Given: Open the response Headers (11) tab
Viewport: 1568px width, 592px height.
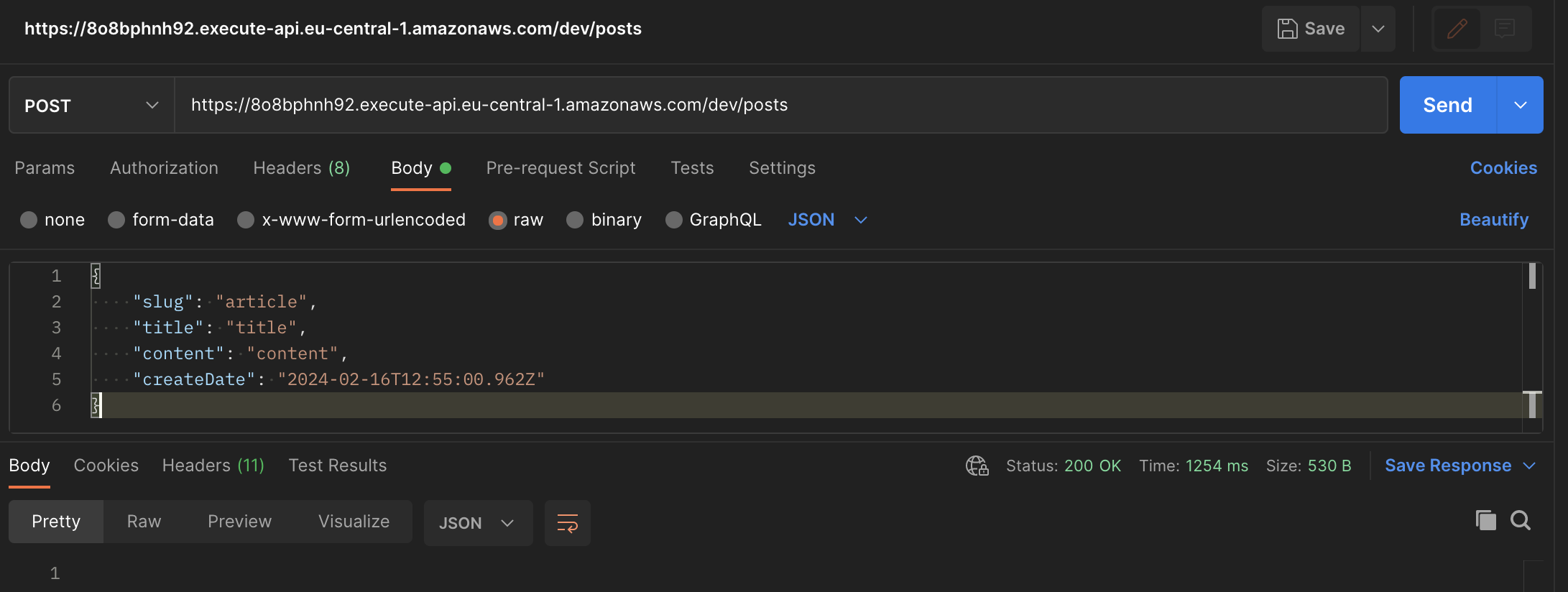Looking at the screenshot, I should 213,466.
